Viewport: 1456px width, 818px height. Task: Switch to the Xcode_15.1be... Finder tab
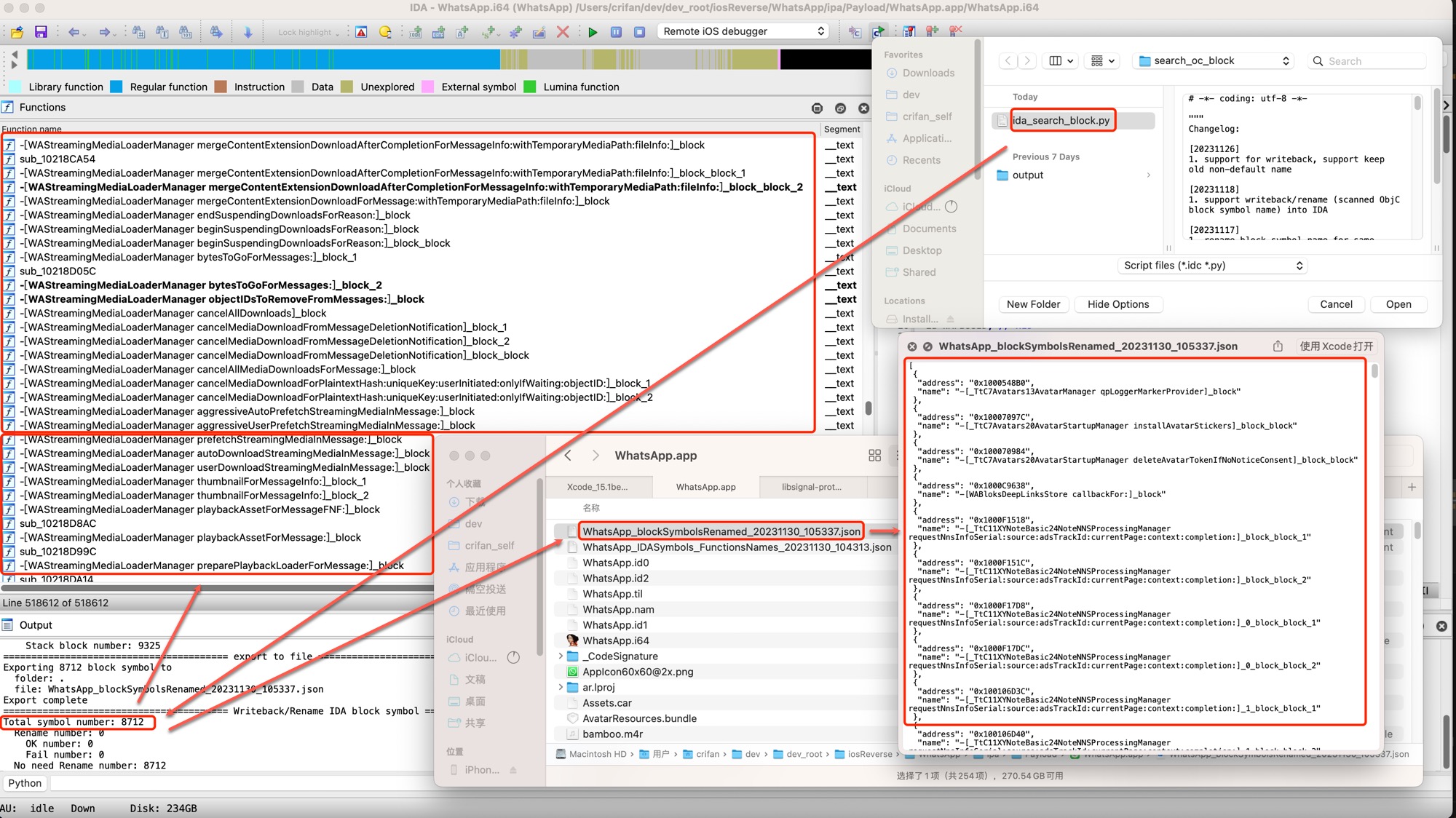point(597,487)
